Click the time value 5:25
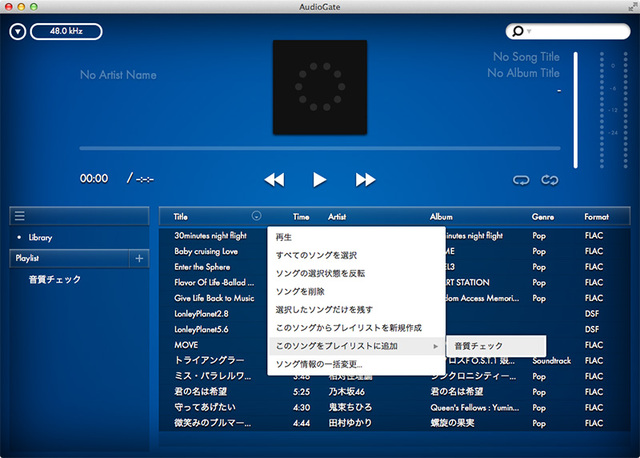The image size is (640, 458). point(301,392)
